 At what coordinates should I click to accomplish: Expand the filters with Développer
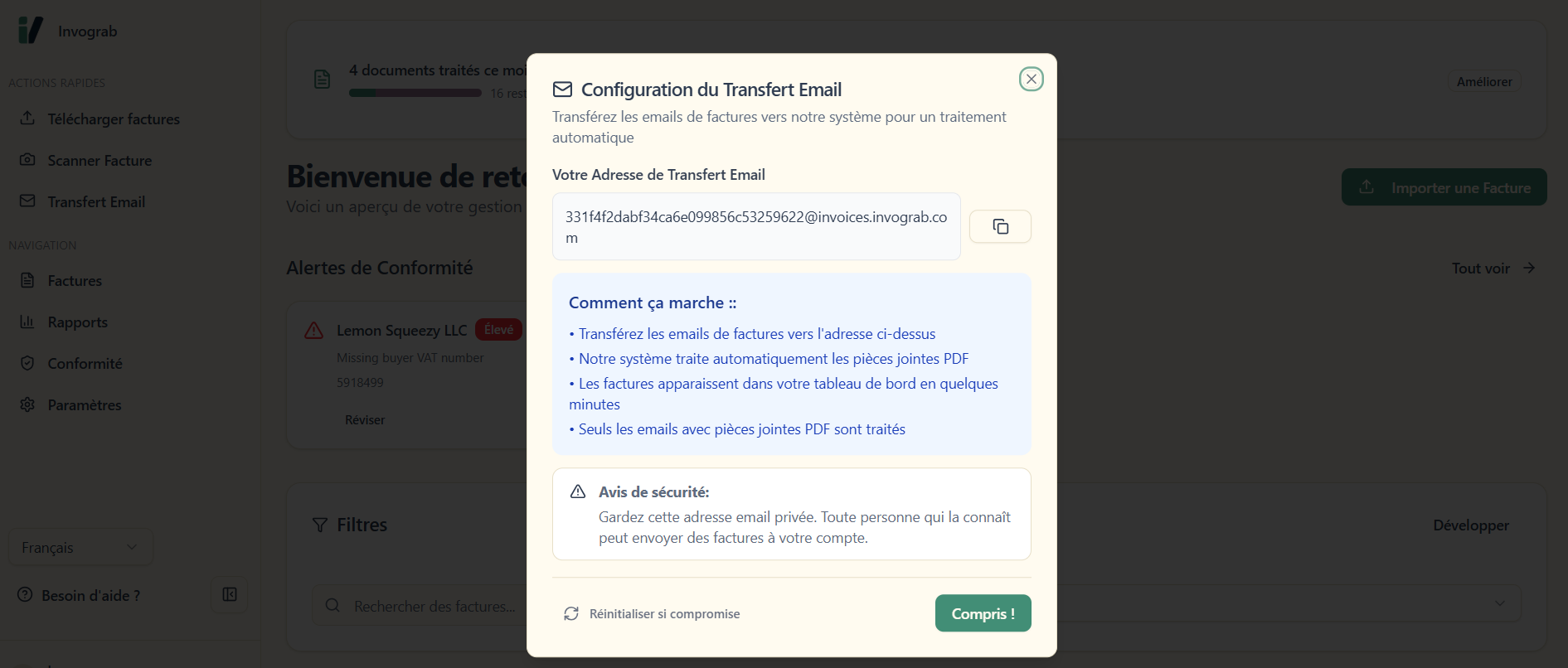(1470, 525)
